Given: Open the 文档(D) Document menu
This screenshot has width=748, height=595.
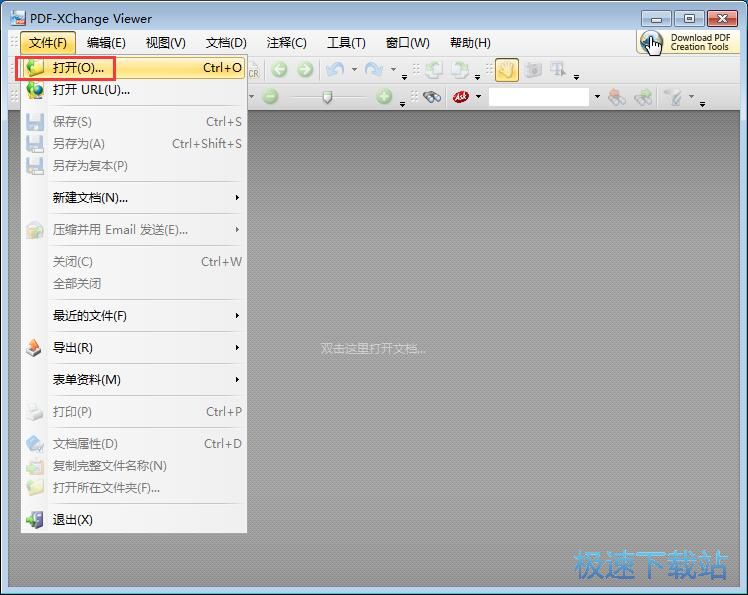Looking at the screenshot, I should pyautogui.click(x=226, y=43).
